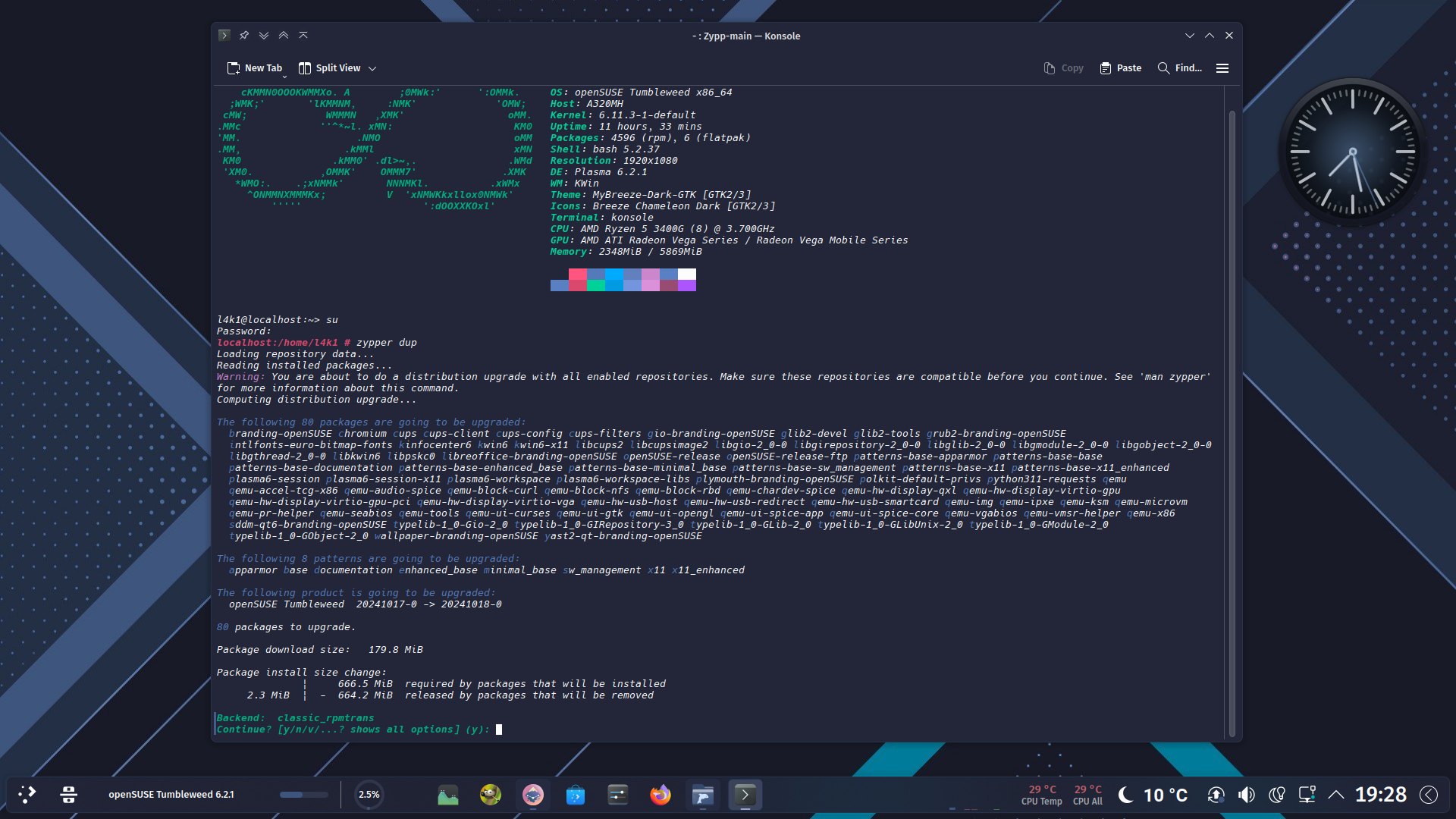The image size is (1456, 819).
Task: Open the Find search bar
Action: tap(1180, 68)
